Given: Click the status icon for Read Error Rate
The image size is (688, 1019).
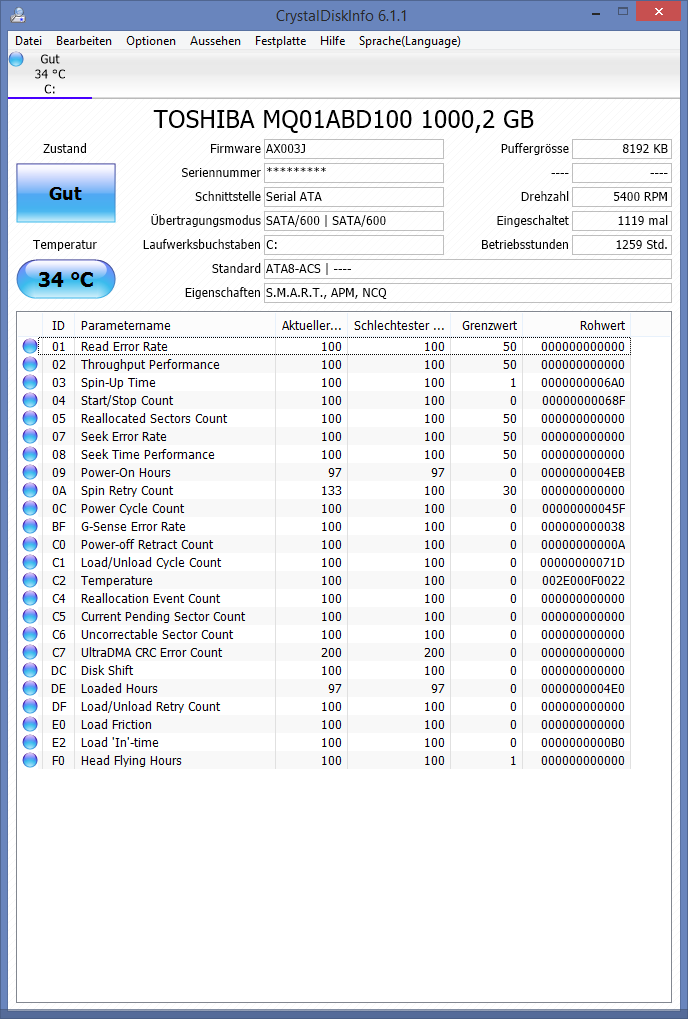Looking at the screenshot, I should coord(30,346).
